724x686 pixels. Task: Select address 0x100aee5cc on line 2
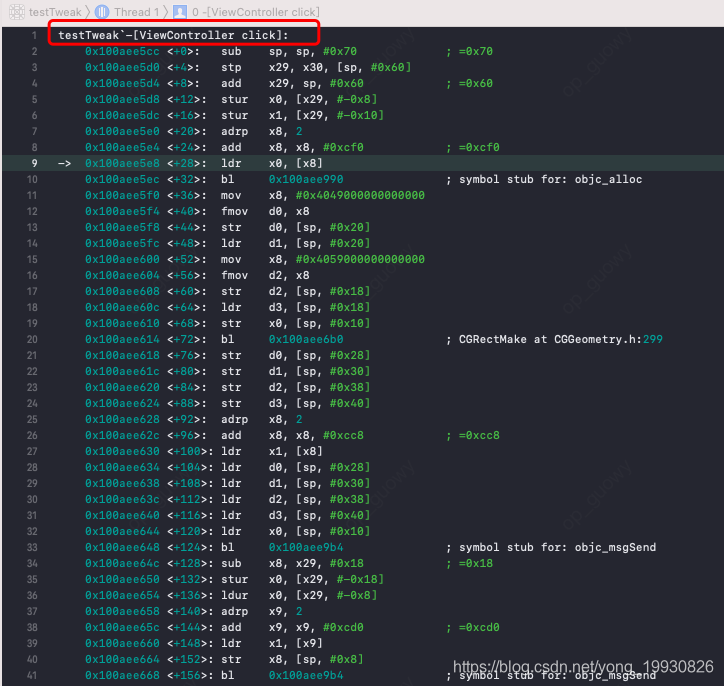pos(122,51)
